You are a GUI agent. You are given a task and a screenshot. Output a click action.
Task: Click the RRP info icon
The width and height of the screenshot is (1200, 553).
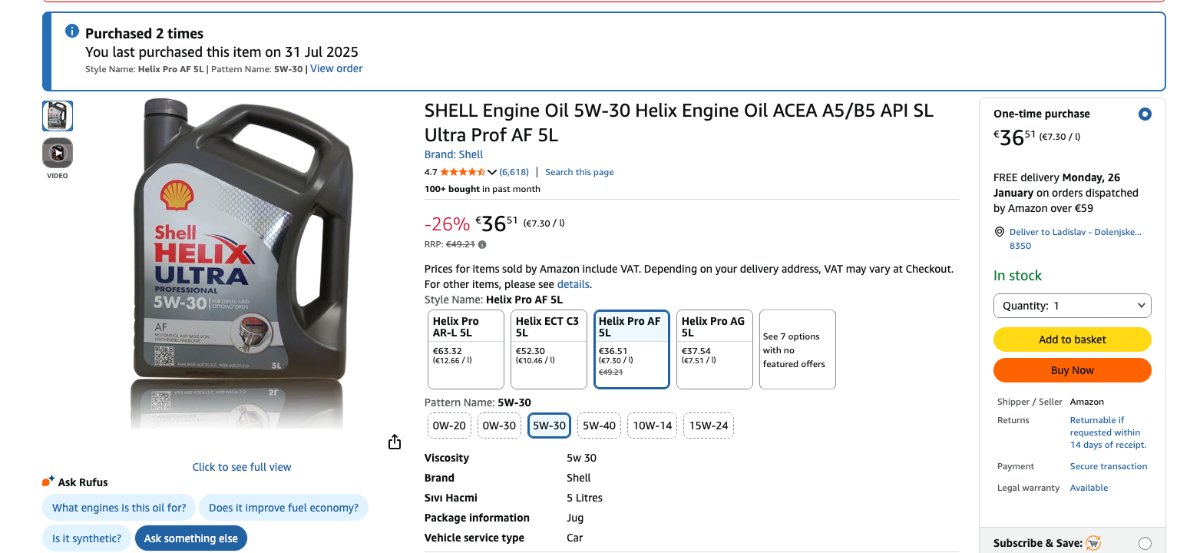pyautogui.click(x=482, y=244)
